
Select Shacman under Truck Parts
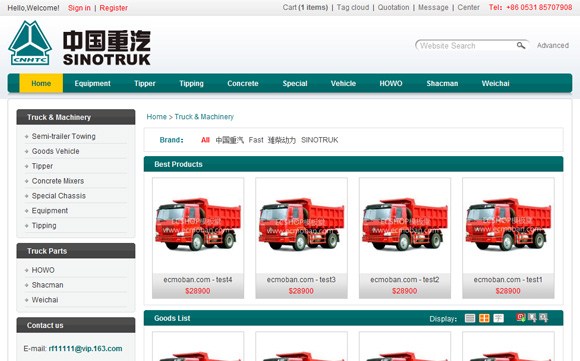pos(47,285)
